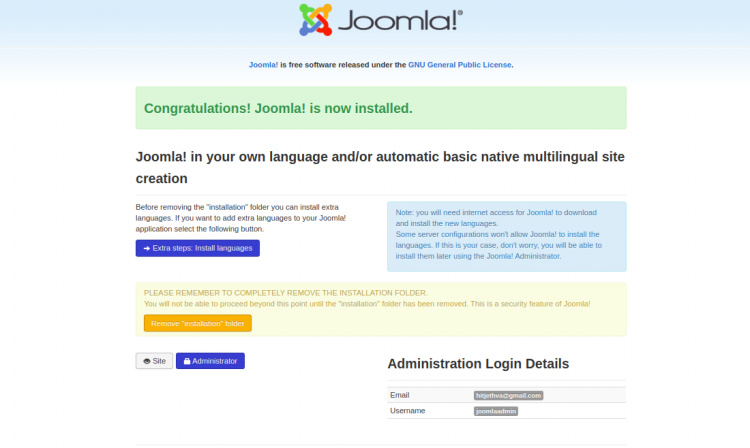
Task: Click the Administration Login Details heading
Action: point(478,364)
